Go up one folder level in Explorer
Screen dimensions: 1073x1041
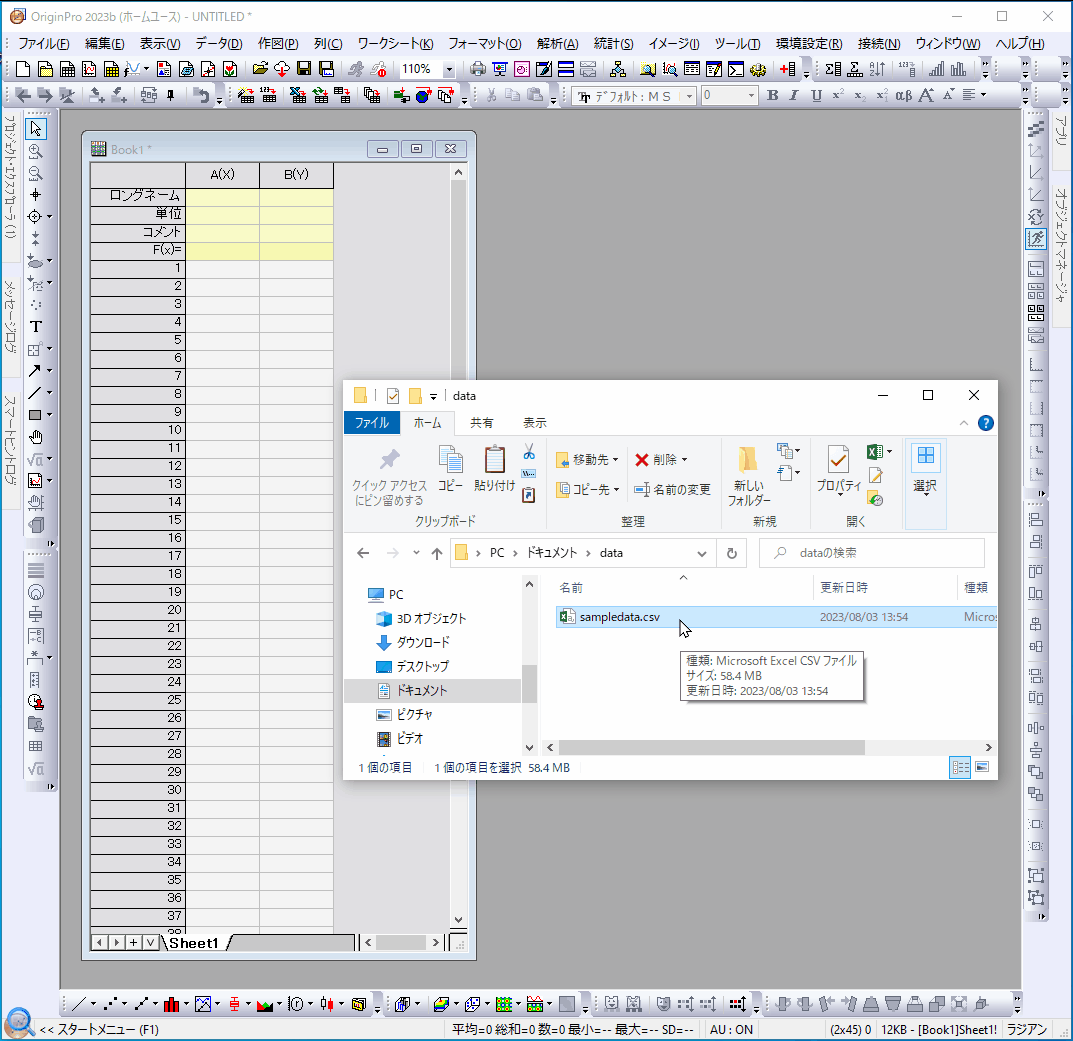(x=437, y=554)
